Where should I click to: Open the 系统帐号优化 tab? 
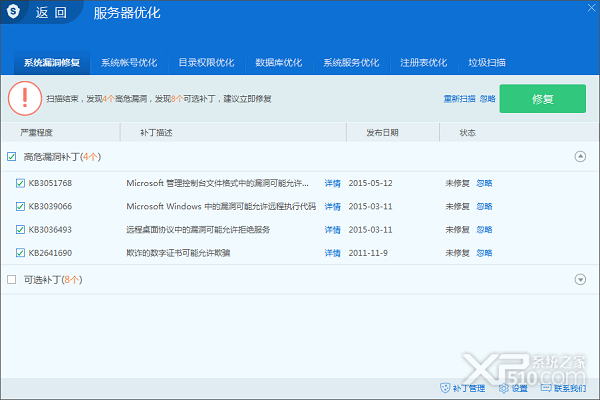coord(129,63)
